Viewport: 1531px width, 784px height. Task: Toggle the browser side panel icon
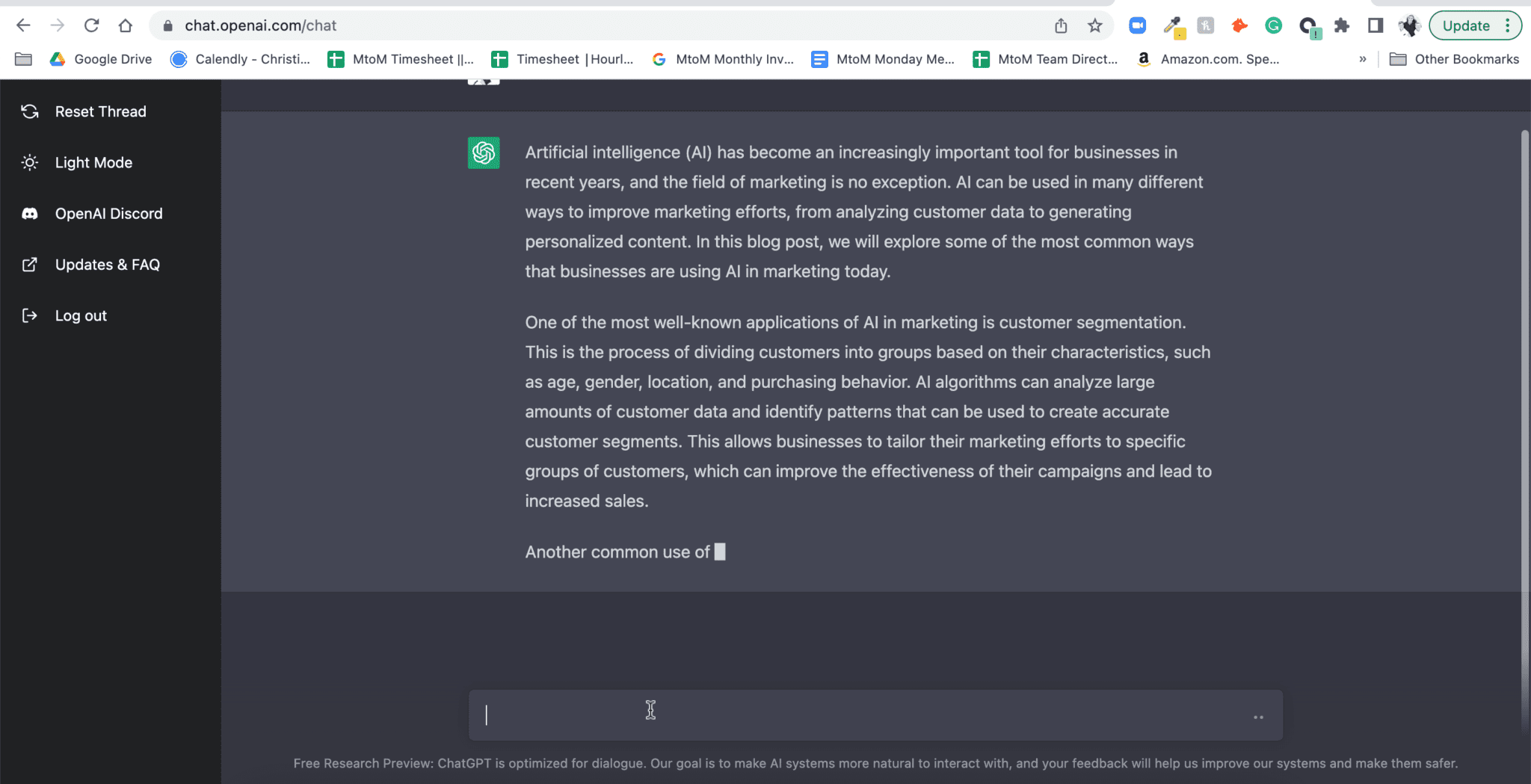[x=1376, y=25]
